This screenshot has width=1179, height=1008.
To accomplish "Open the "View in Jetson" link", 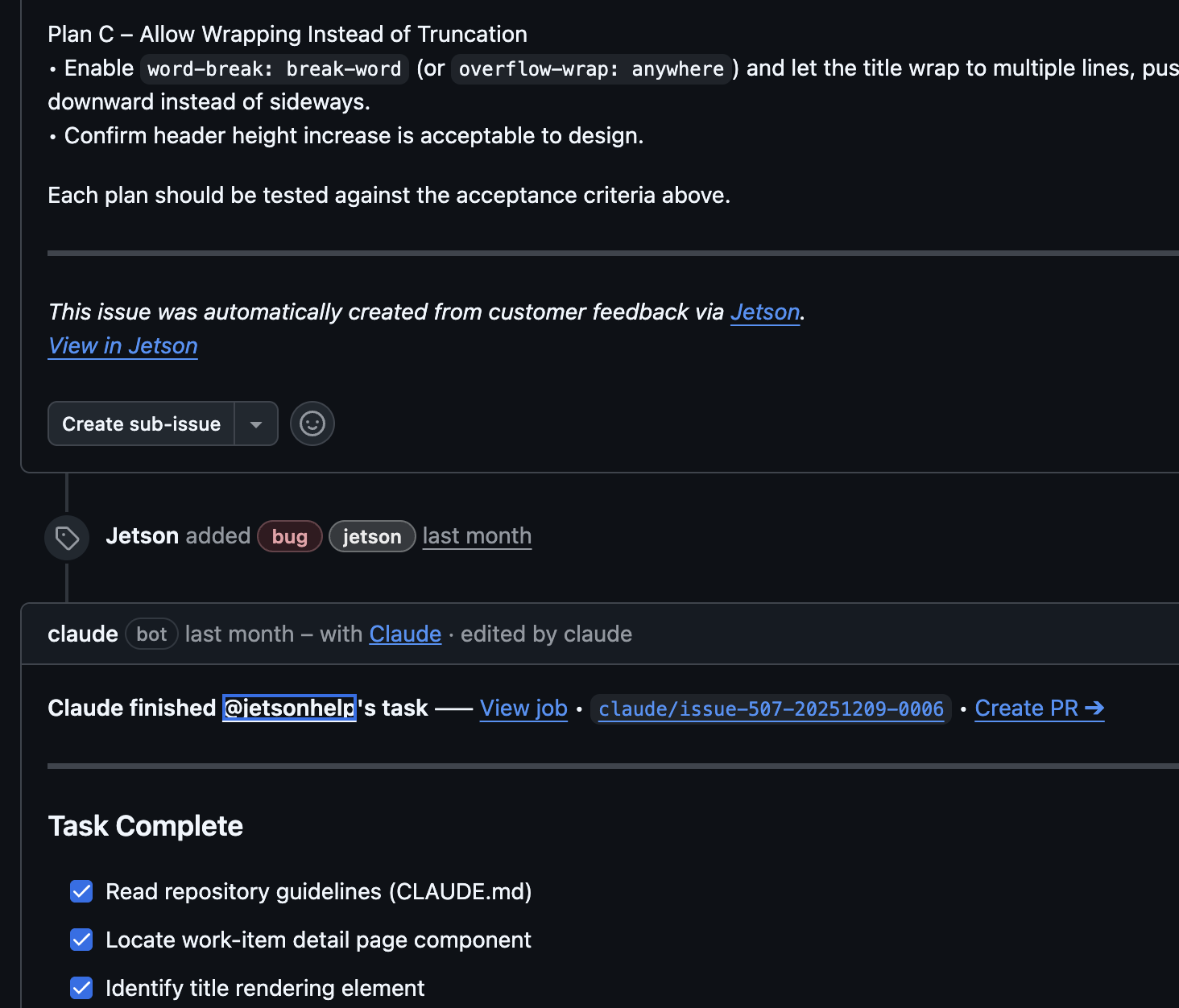I will (x=122, y=345).
